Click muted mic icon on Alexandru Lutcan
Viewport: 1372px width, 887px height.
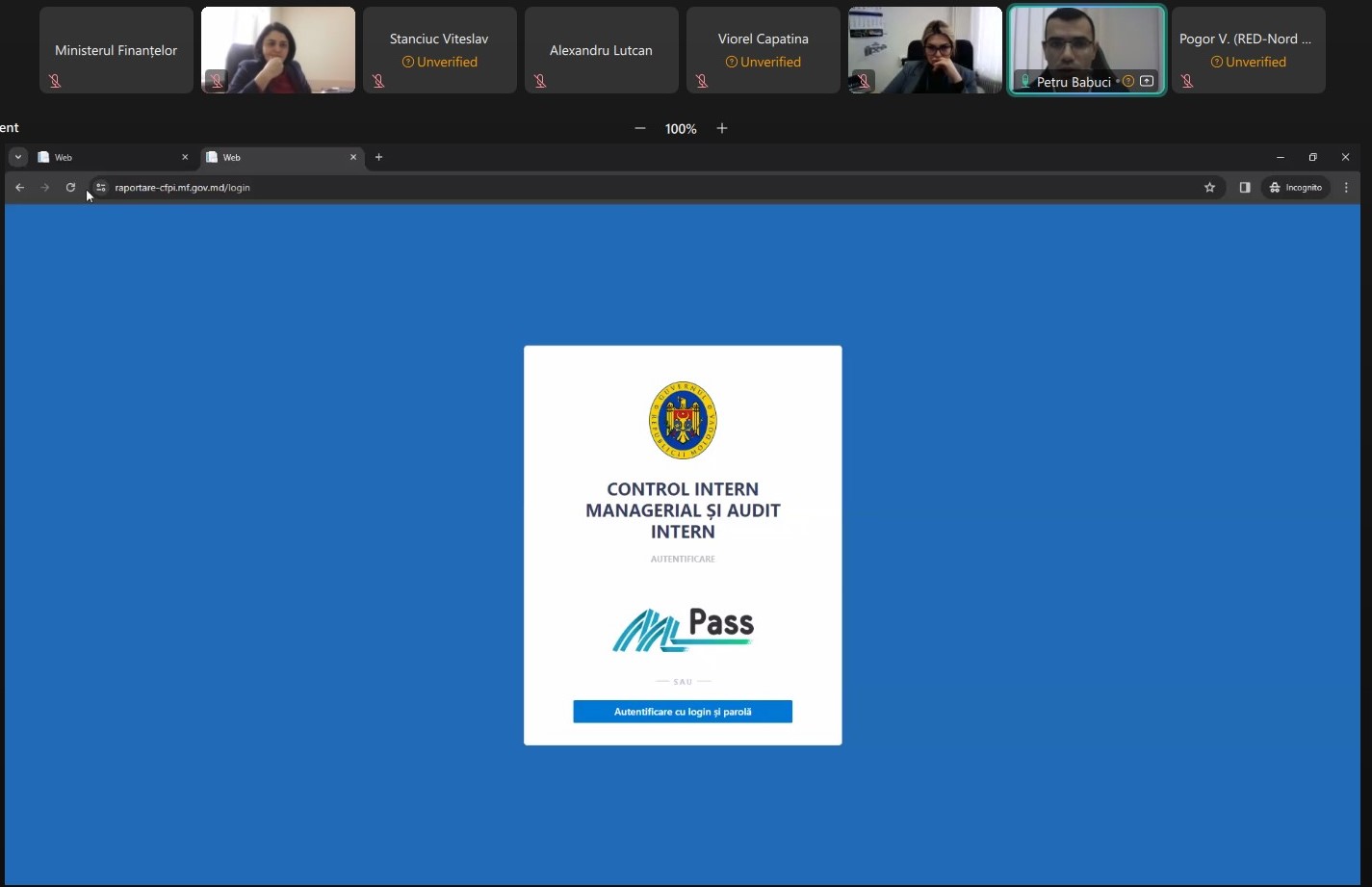(x=540, y=82)
